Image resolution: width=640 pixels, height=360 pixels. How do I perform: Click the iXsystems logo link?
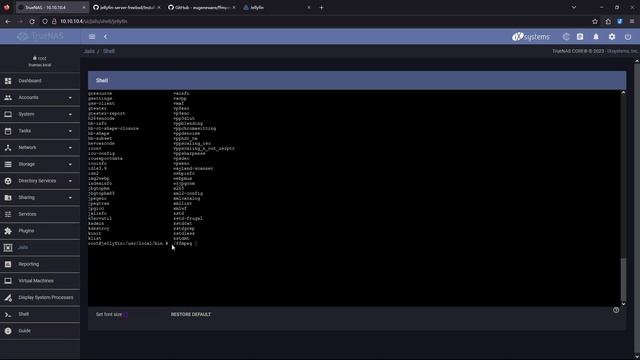(x=531, y=37)
